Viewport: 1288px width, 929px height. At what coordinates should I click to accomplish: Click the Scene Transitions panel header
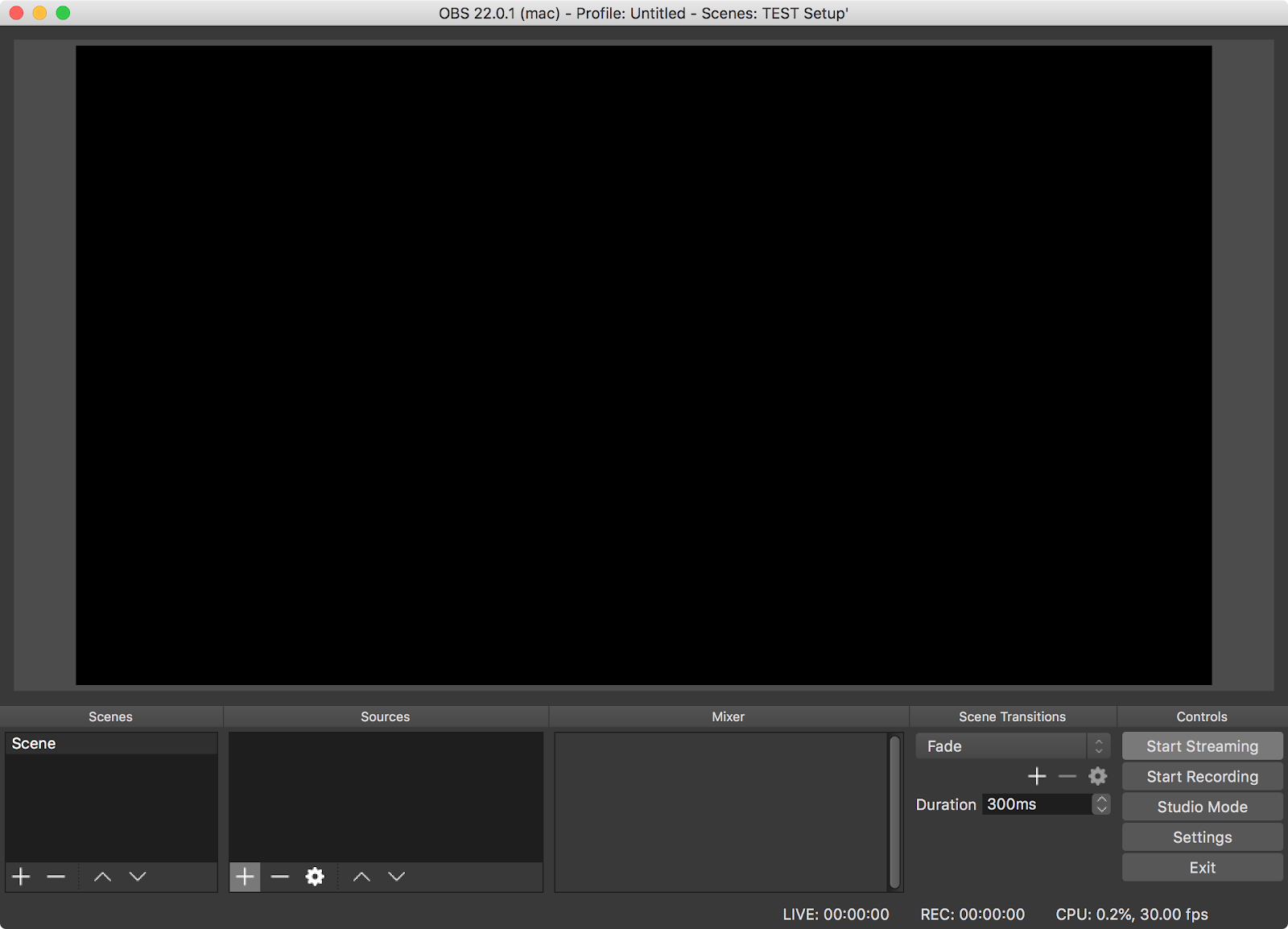[1012, 716]
